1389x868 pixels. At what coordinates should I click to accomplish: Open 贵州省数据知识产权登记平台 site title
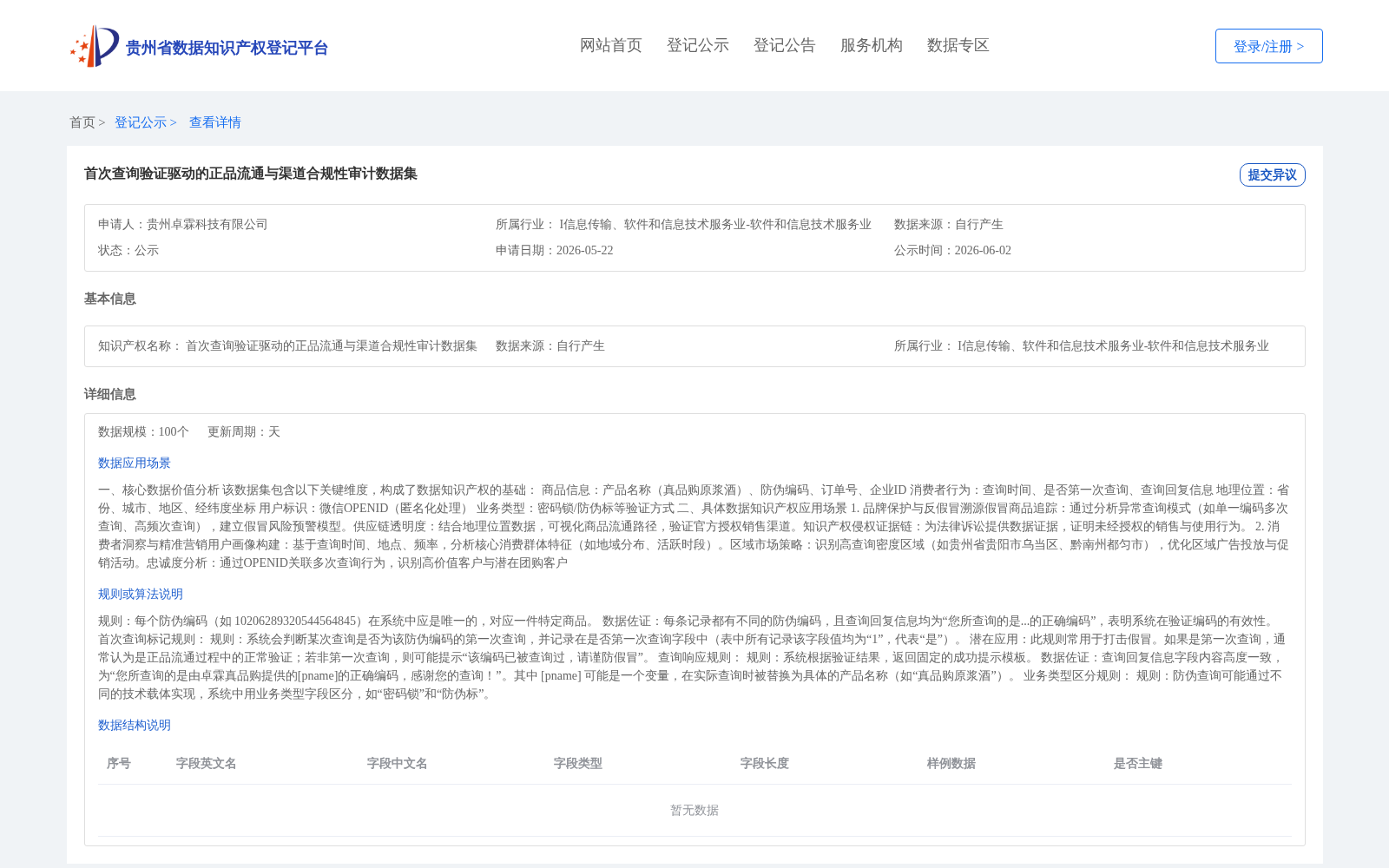[x=227, y=48]
